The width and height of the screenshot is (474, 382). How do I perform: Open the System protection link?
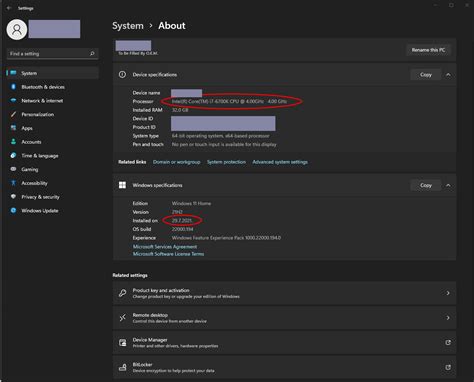(226, 162)
